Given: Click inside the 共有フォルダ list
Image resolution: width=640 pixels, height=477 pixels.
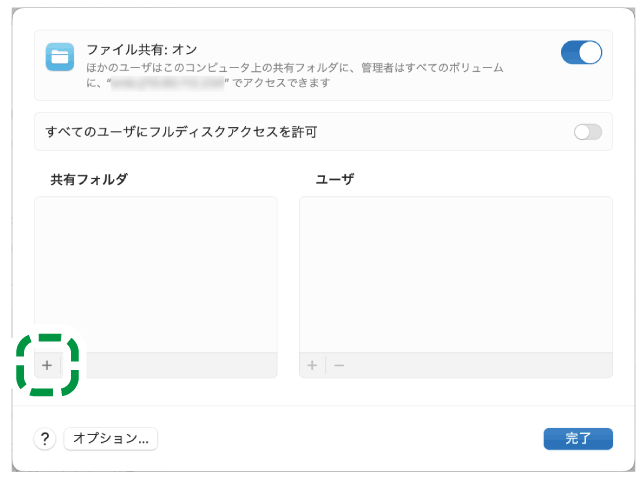Looking at the screenshot, I should point(156,275).
